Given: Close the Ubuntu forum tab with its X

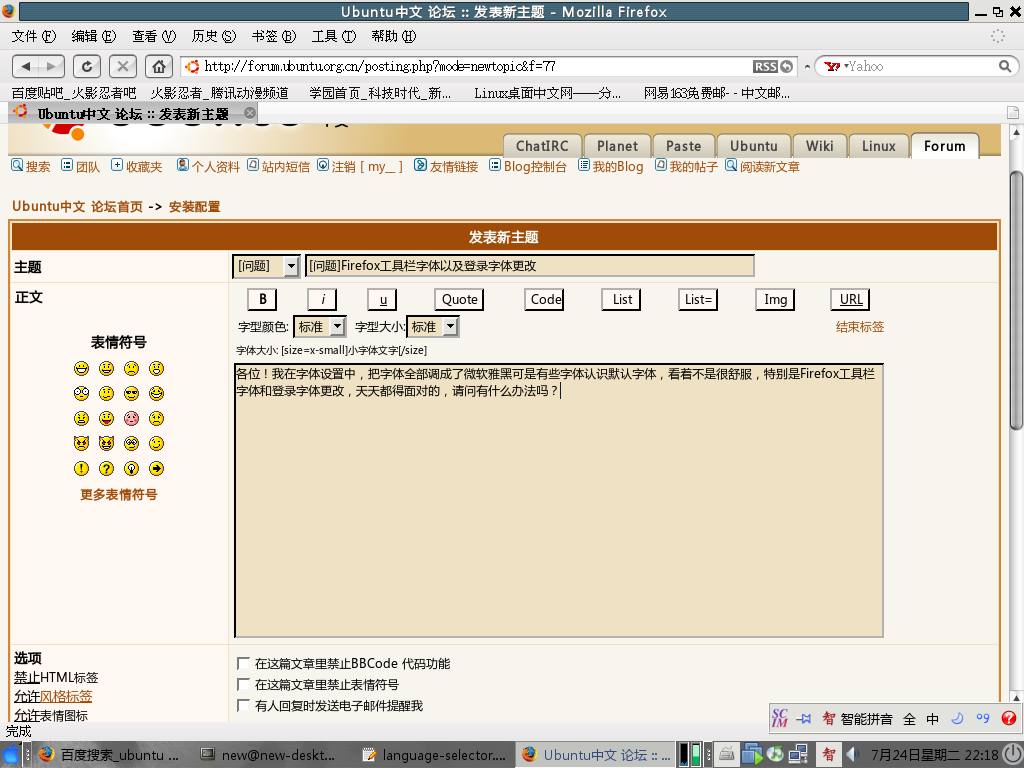Looking at the screenshot, I should pos(249,113).
